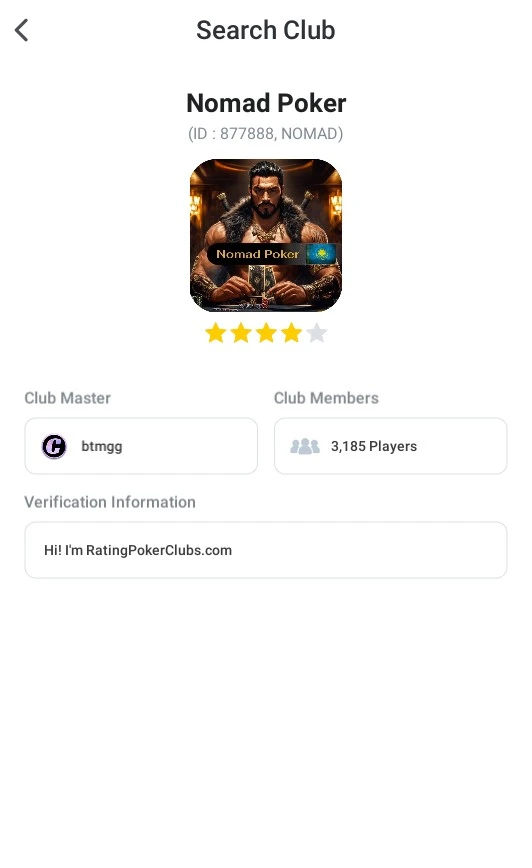This screenshot has height=868, width=532.
Task: Click the first gold rating star
Action: pos(215,333)
